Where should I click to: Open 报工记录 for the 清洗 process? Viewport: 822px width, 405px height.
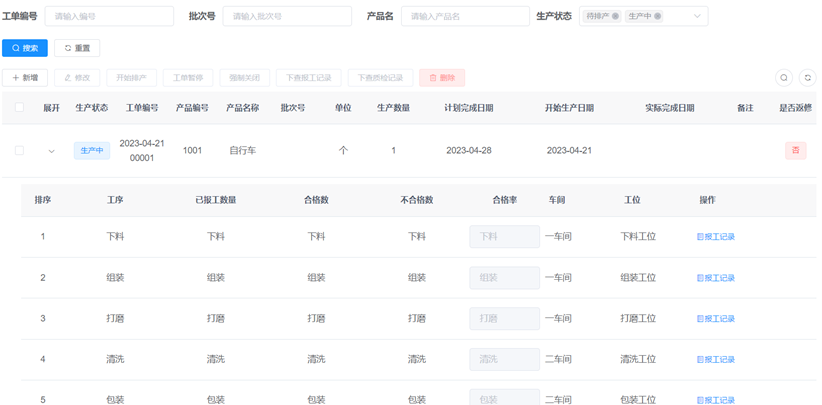(716, 360)
